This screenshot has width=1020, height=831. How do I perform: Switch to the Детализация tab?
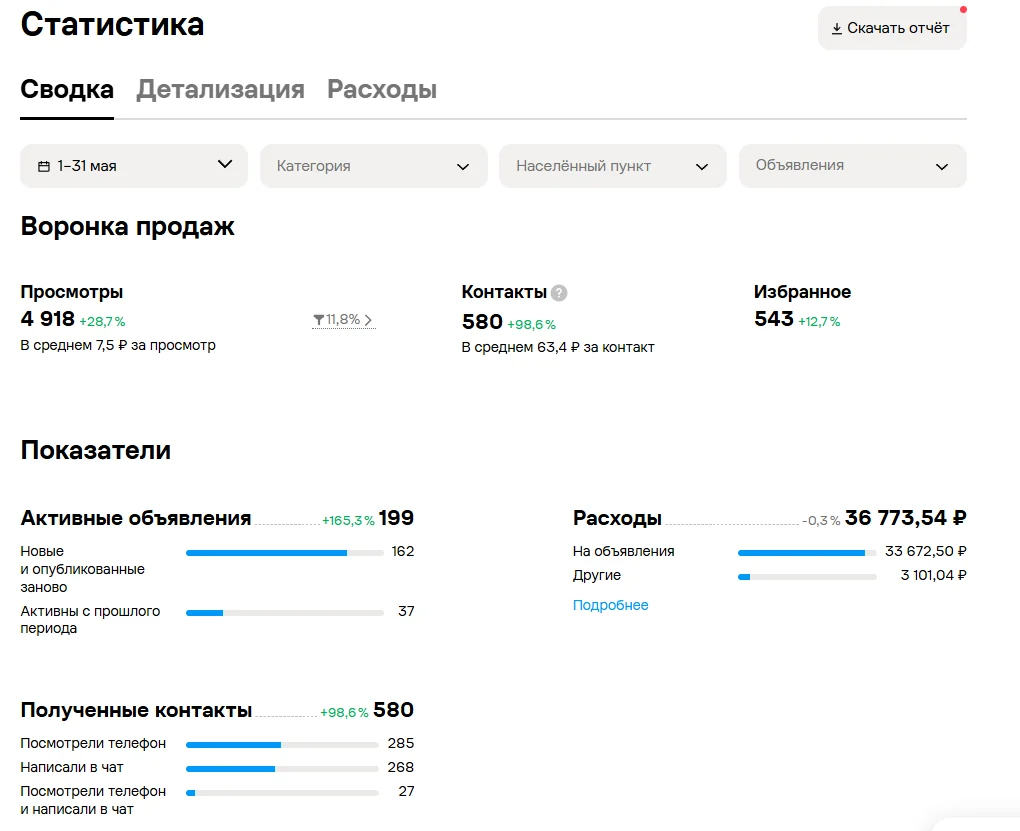221,90
